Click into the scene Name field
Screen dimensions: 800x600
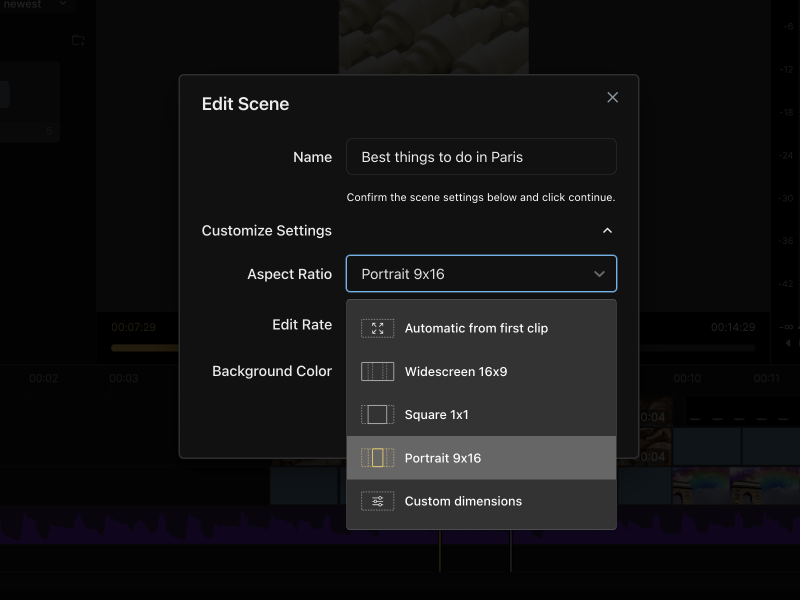pyautogui.click(x=481, y=157)
